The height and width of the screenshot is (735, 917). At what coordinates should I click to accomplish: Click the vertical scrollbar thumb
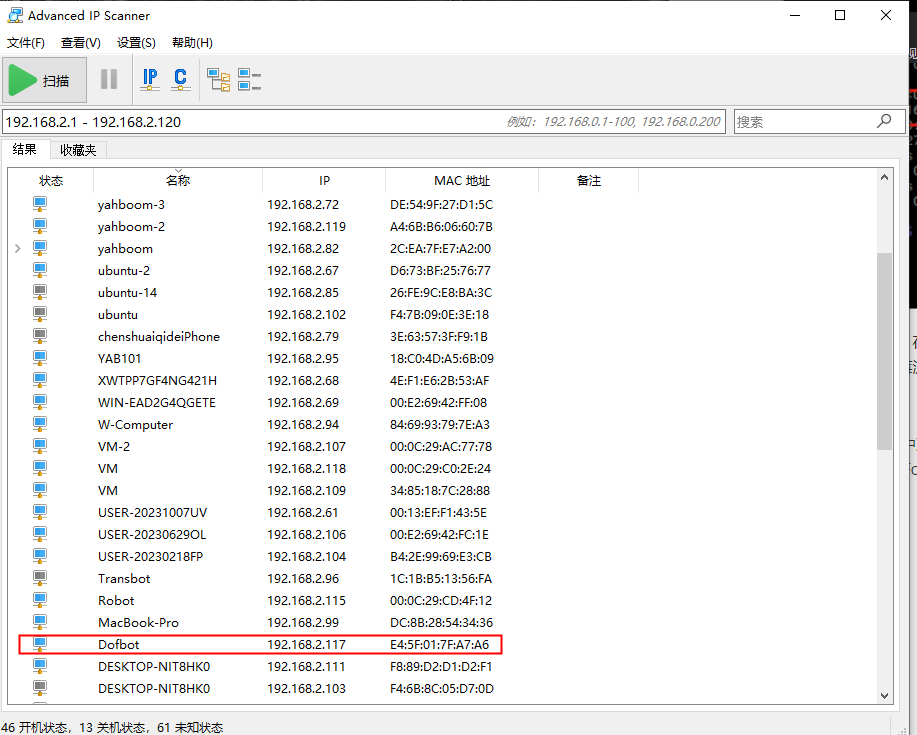pyautogui.click(x=884, y=351)
